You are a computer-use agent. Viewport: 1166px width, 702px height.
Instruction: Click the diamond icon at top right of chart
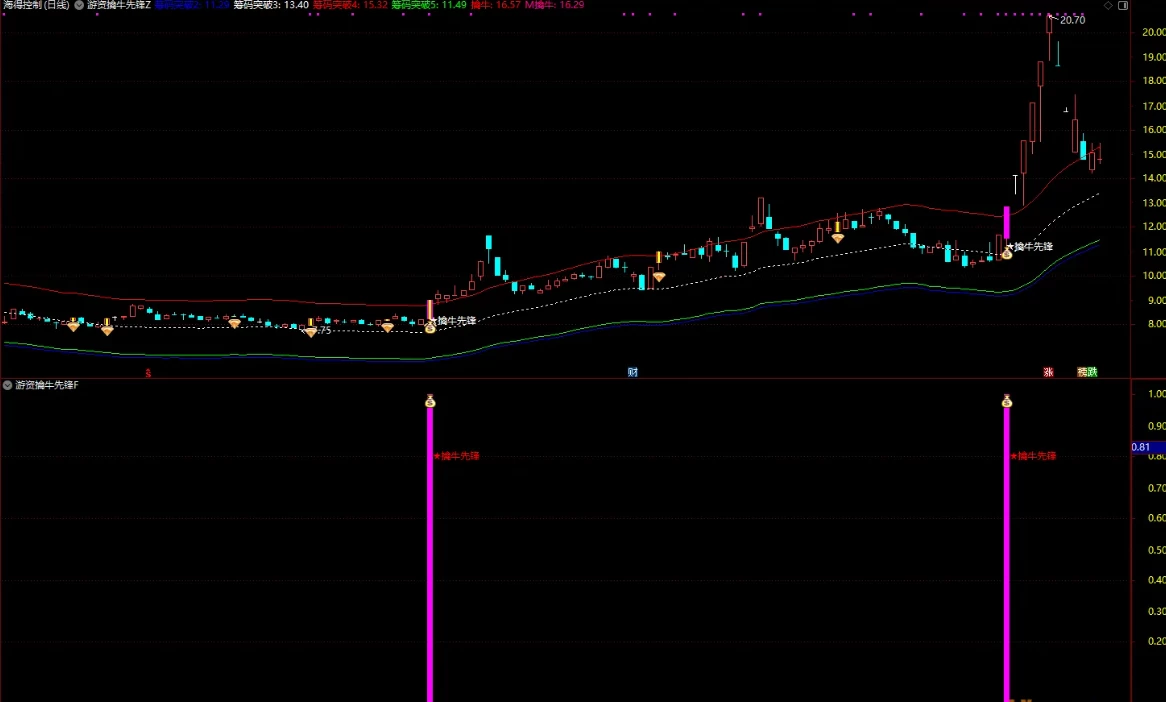(x=1108, y=5)
